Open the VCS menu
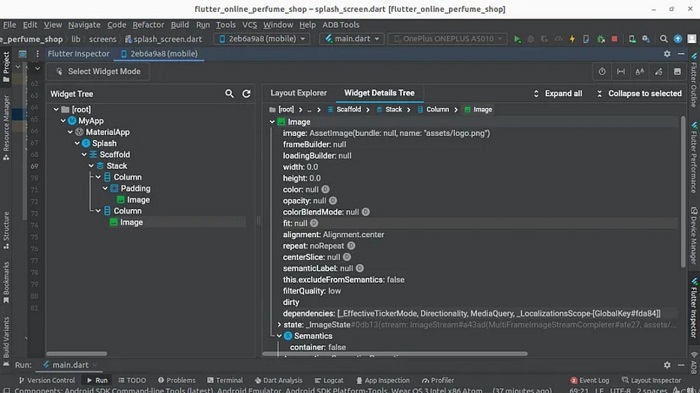This screenshot has width=700, height=393. tap(249, 25)
